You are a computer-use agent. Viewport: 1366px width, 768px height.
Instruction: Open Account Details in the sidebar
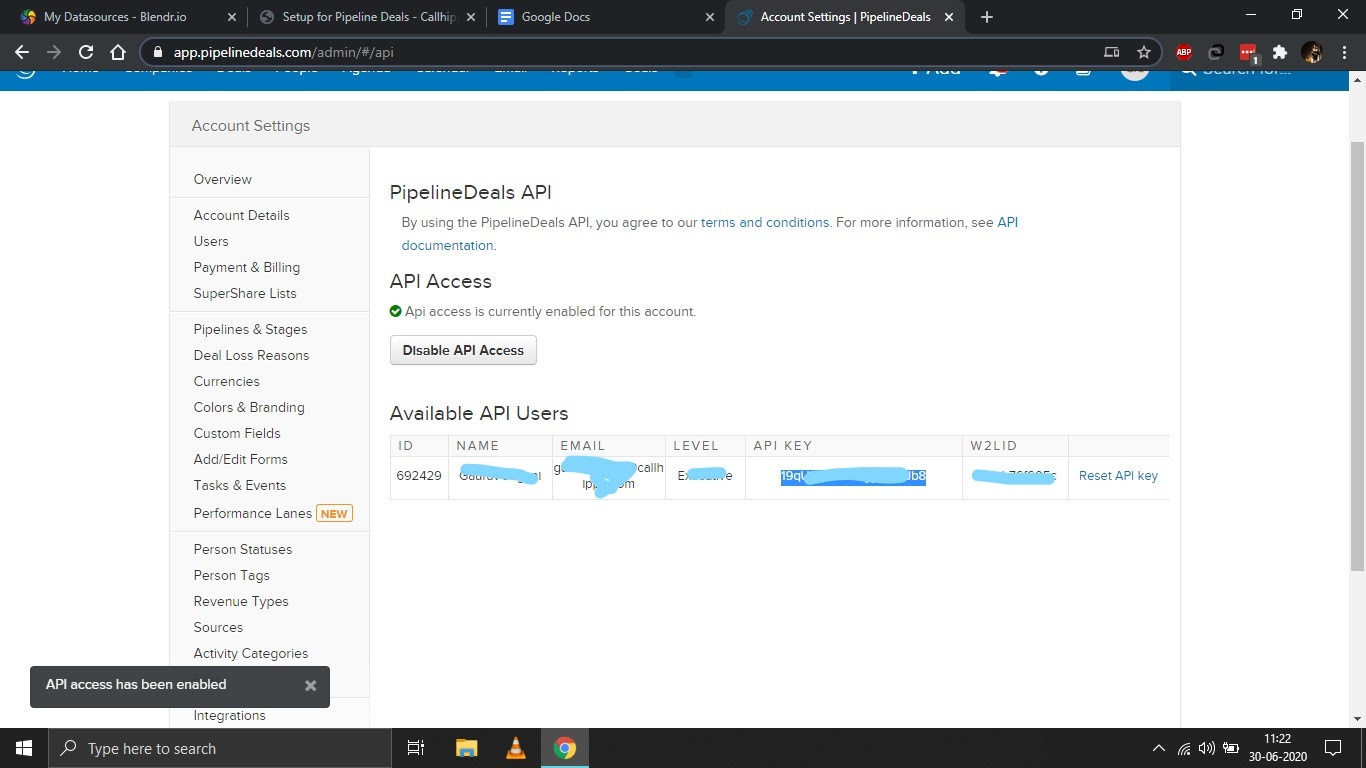pos(242,216)
